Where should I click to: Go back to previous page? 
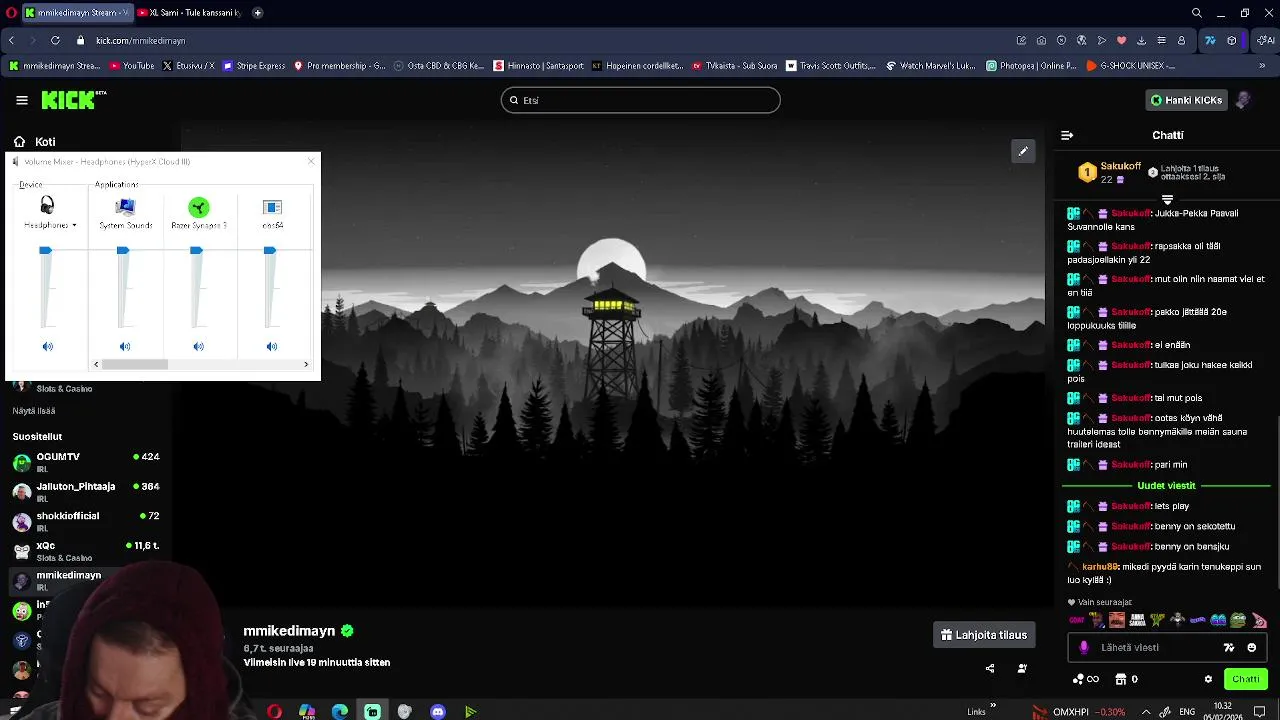(11, 40)
